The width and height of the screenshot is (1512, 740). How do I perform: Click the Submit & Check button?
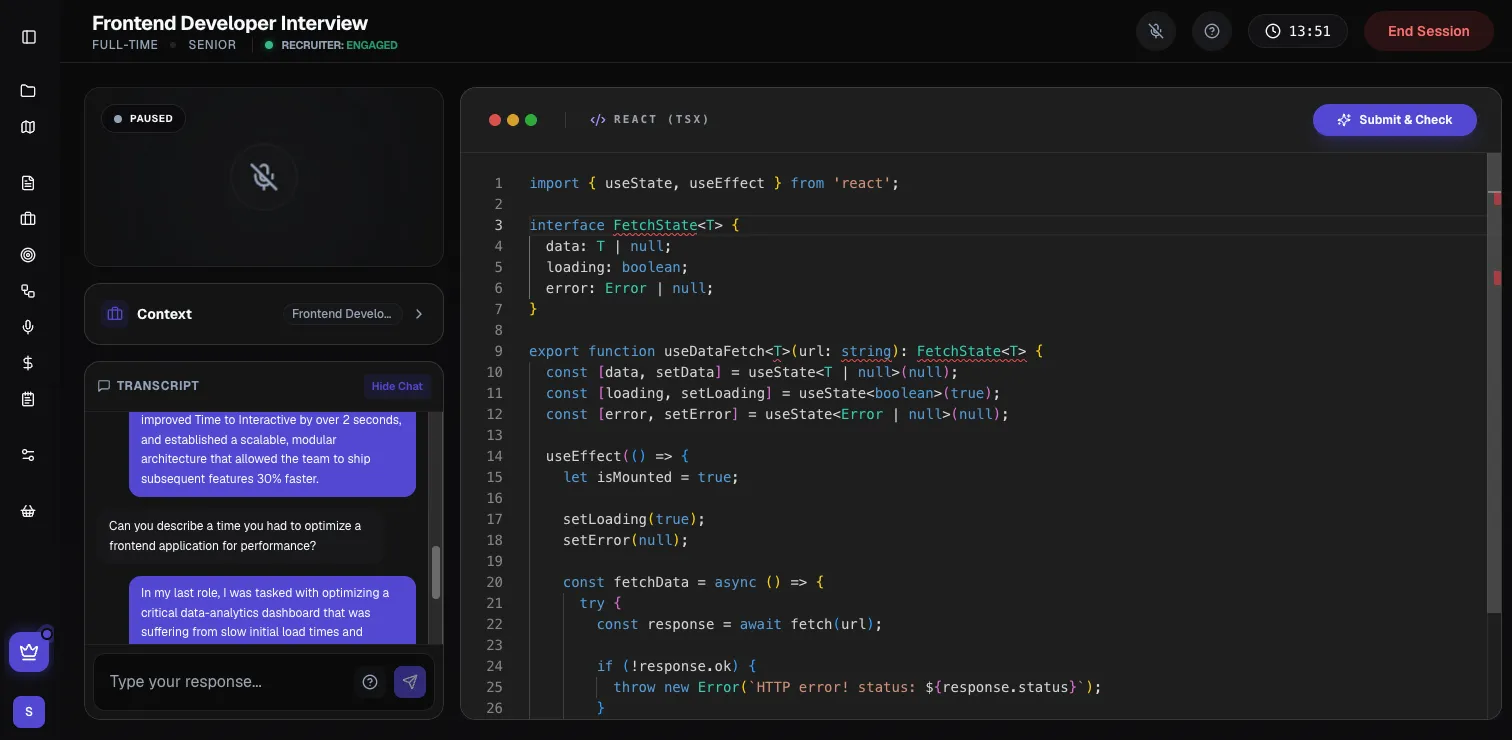click(x=1395, y=120)
